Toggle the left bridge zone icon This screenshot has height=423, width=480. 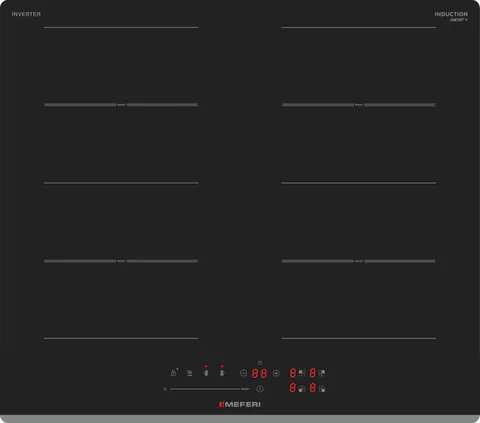(206, 373)
